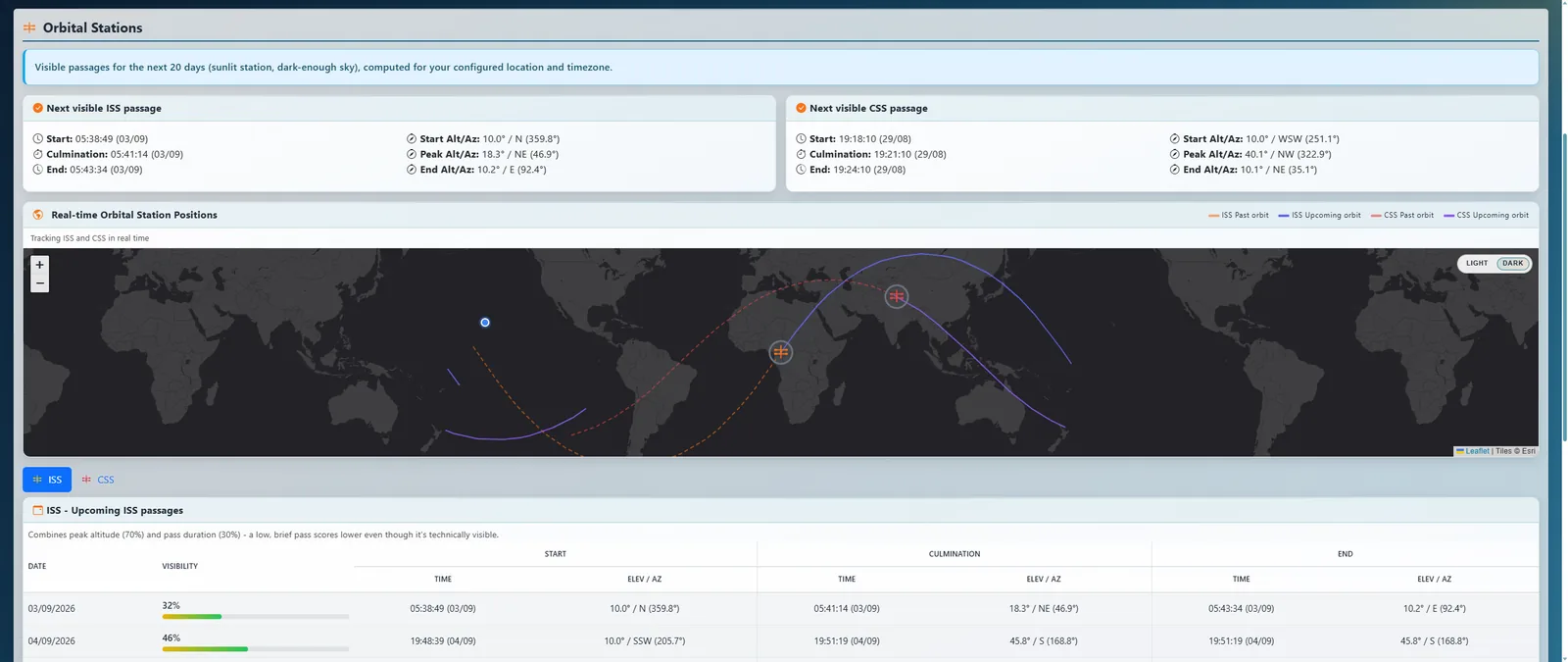Click the clock icon next to End 05:43:34
Screen dimensions: 1568x662
(37, 170)
